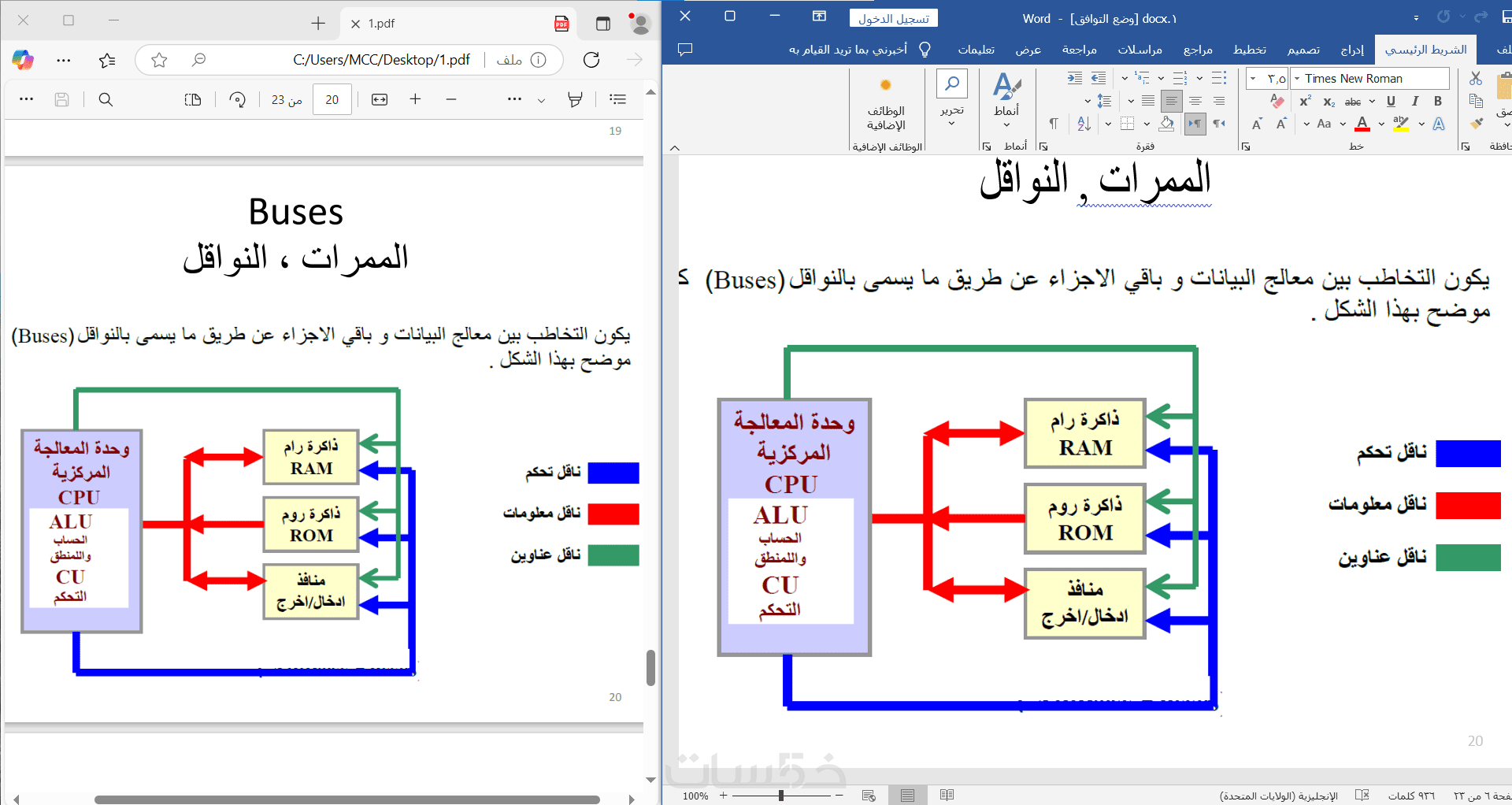This screenshot has height=805, width=1512.
Task: Click the PDF table of contents icon
Action: 618,99
